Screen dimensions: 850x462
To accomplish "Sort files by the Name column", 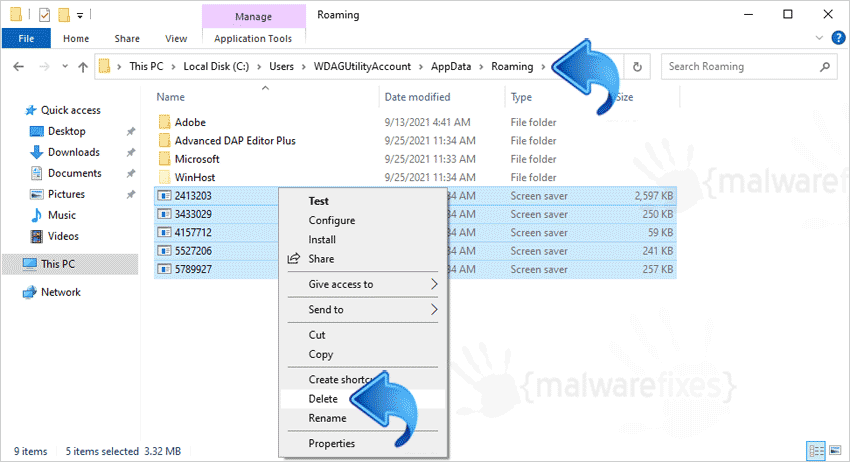I will point(171,97).
